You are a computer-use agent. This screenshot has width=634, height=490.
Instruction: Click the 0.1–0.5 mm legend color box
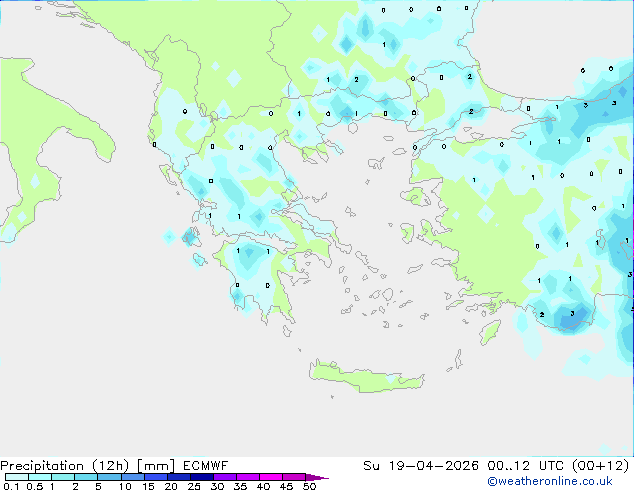pos(17,477)
